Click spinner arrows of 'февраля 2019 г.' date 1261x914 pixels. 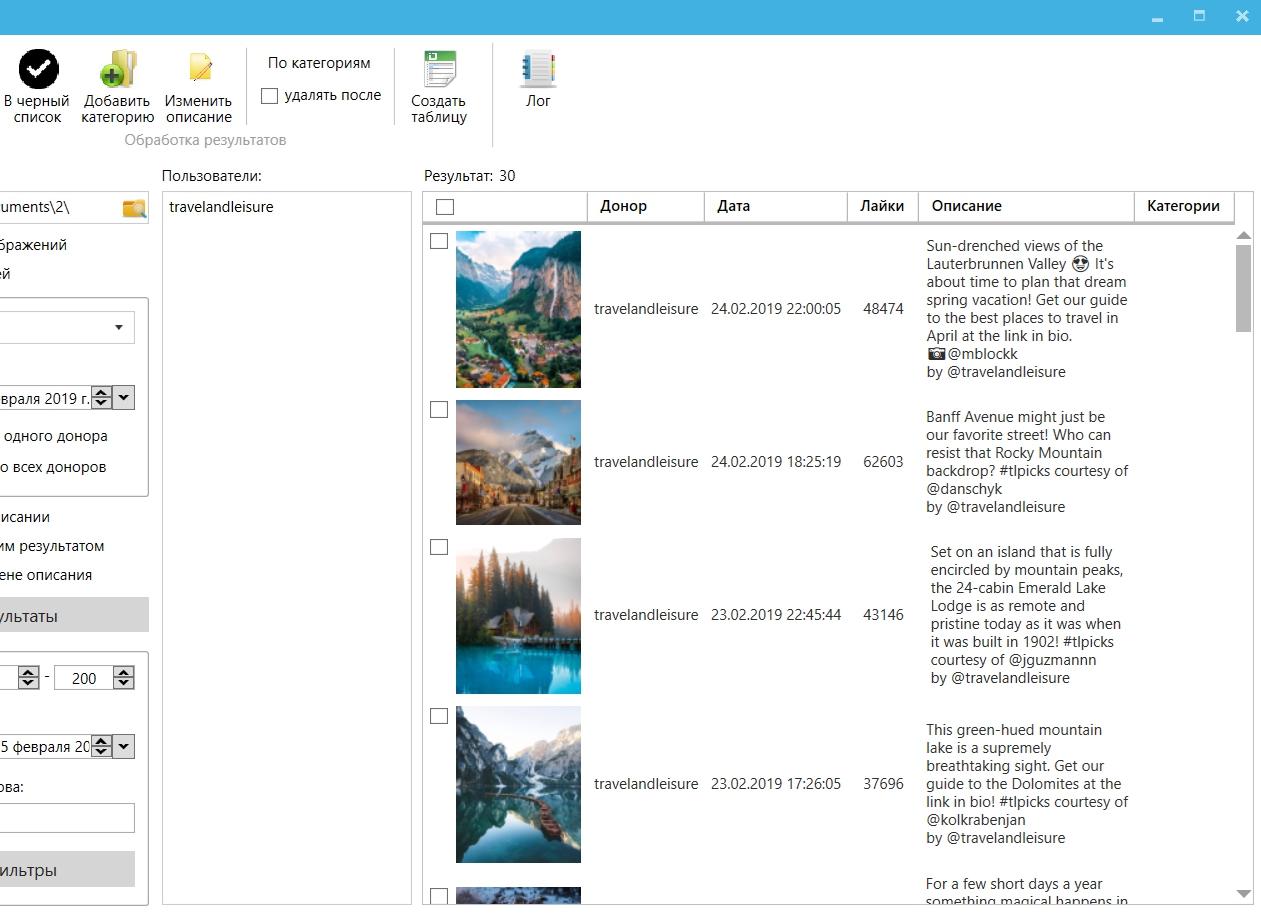102,398
